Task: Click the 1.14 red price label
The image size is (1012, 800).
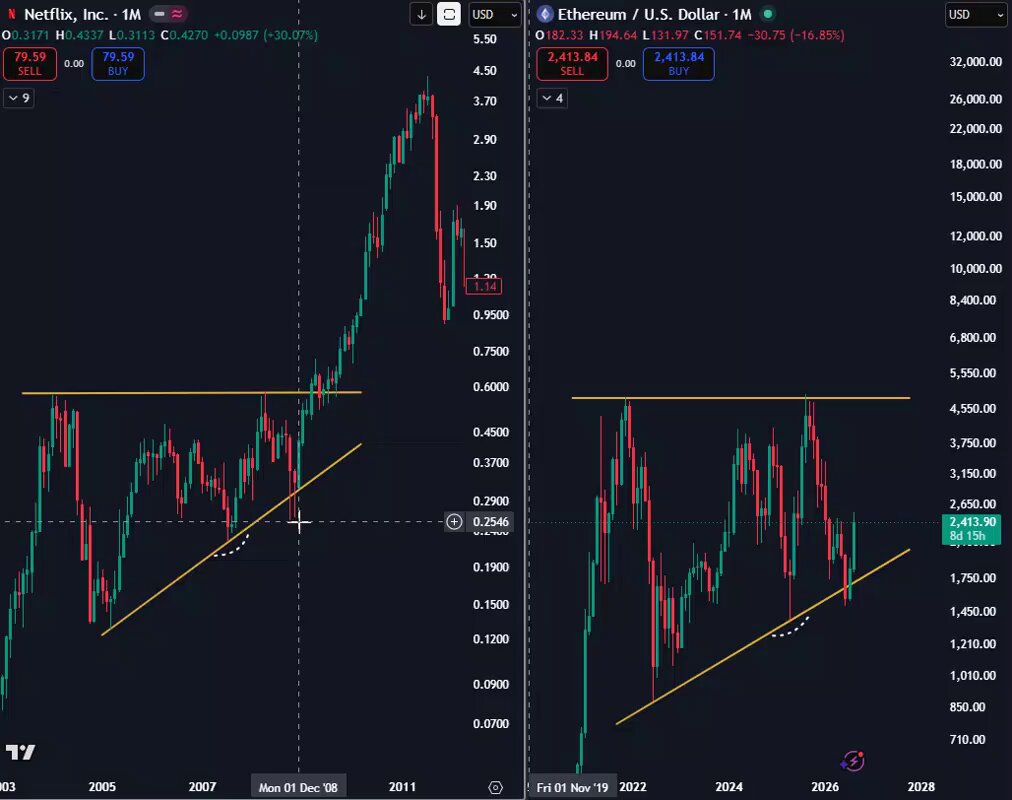Action: 484,286
